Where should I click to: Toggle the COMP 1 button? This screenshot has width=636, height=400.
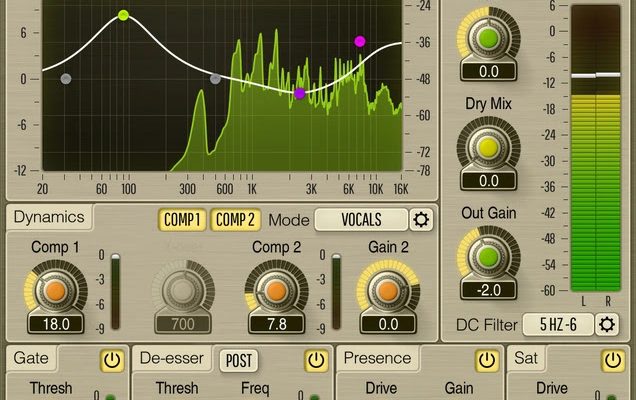(181, 220)
